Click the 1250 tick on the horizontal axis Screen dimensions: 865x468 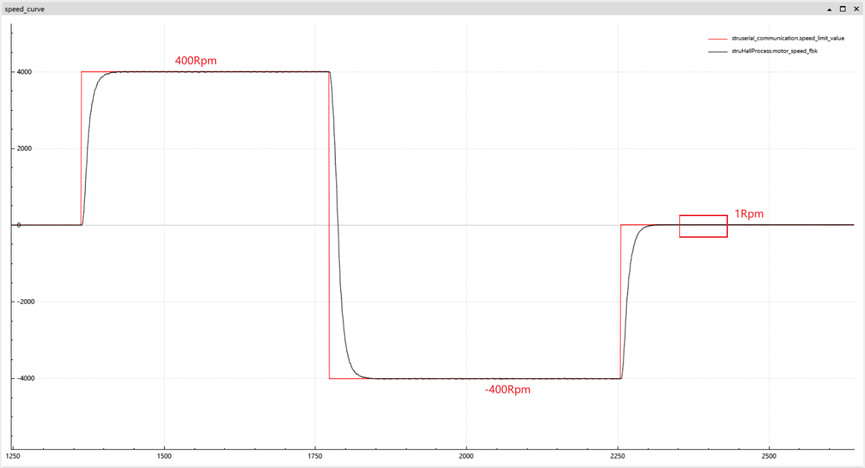click(13, 456)
